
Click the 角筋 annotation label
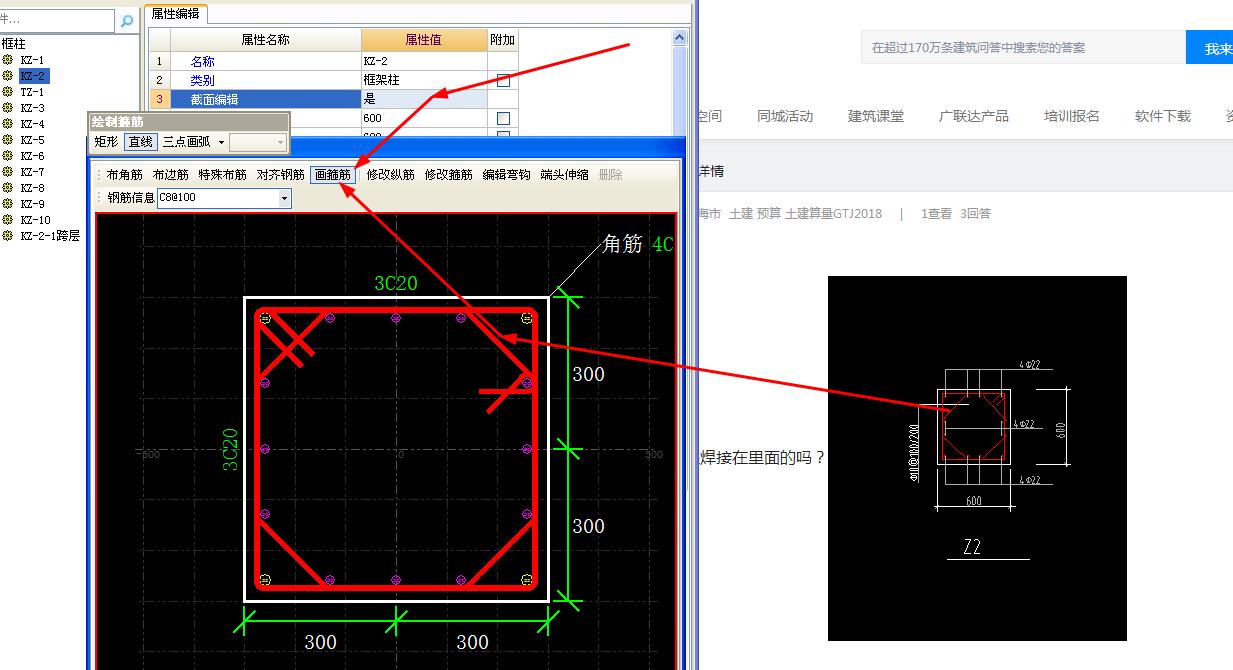622,243
